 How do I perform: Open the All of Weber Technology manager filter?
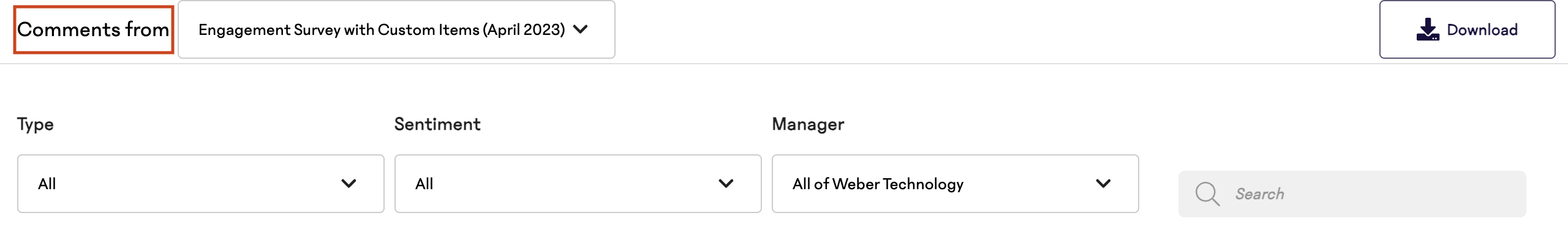pyautogui.click(x=956, y=184)
